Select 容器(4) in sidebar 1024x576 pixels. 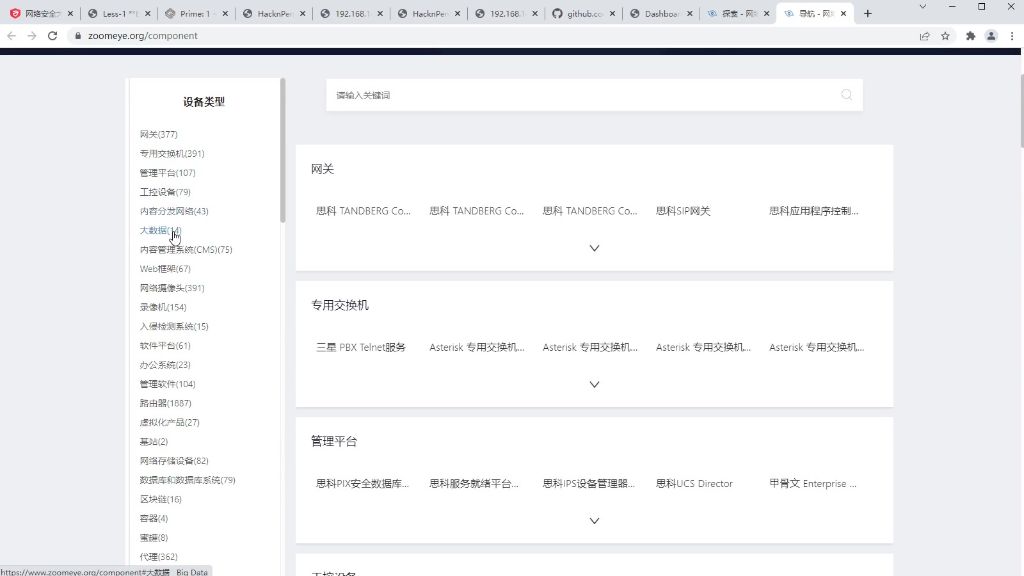pos(153,519)
